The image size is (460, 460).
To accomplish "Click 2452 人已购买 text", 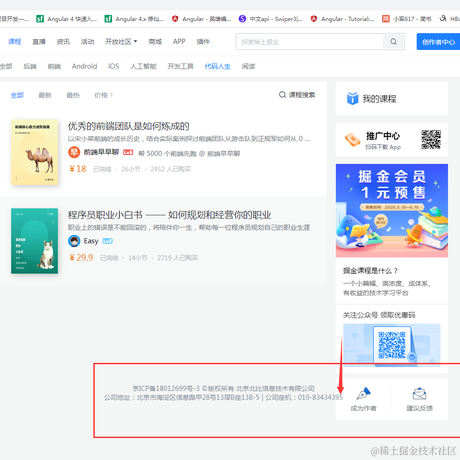I will [170, 169].
